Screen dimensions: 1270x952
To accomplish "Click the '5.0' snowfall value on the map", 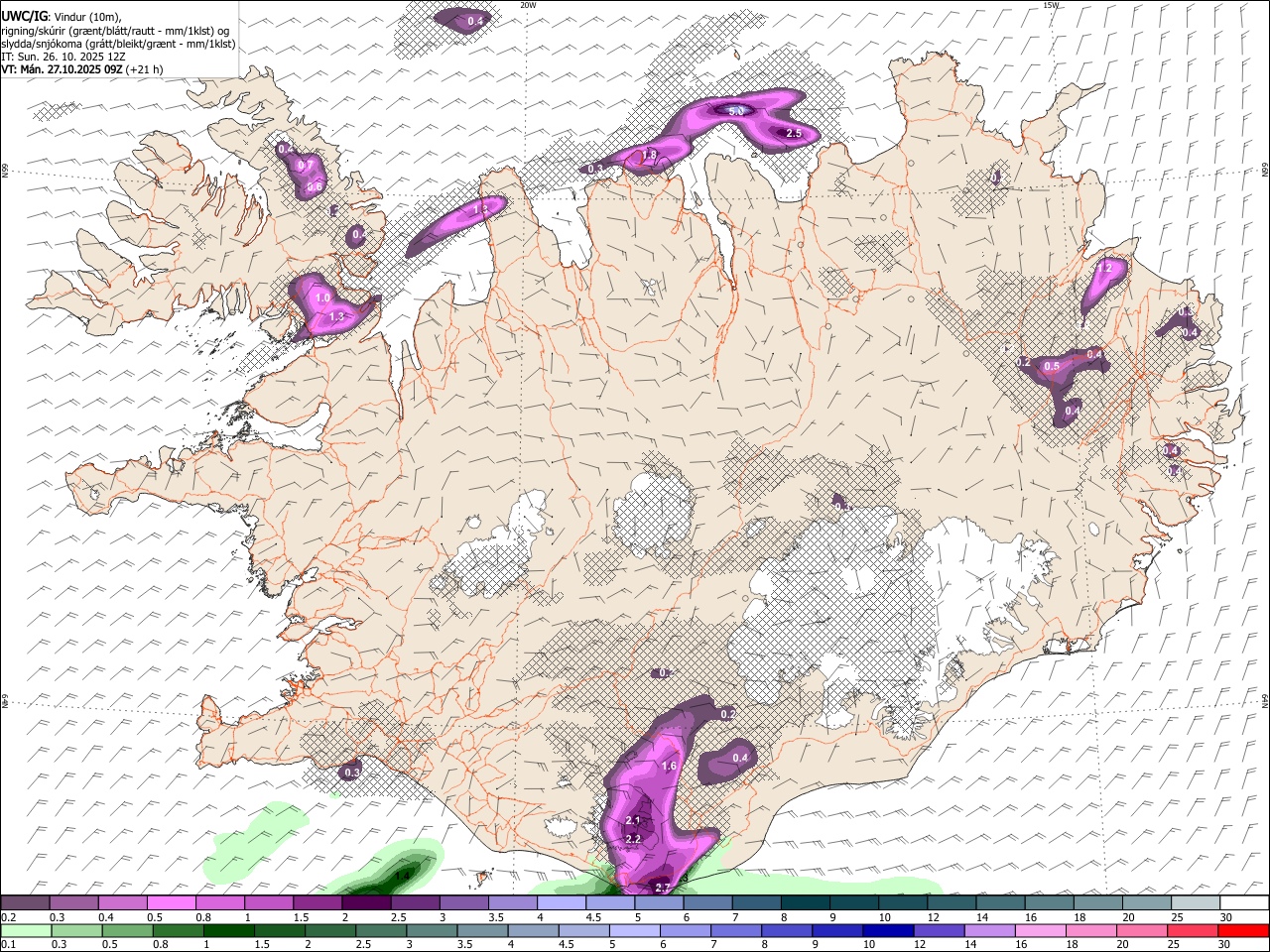I will click(736, 111).
